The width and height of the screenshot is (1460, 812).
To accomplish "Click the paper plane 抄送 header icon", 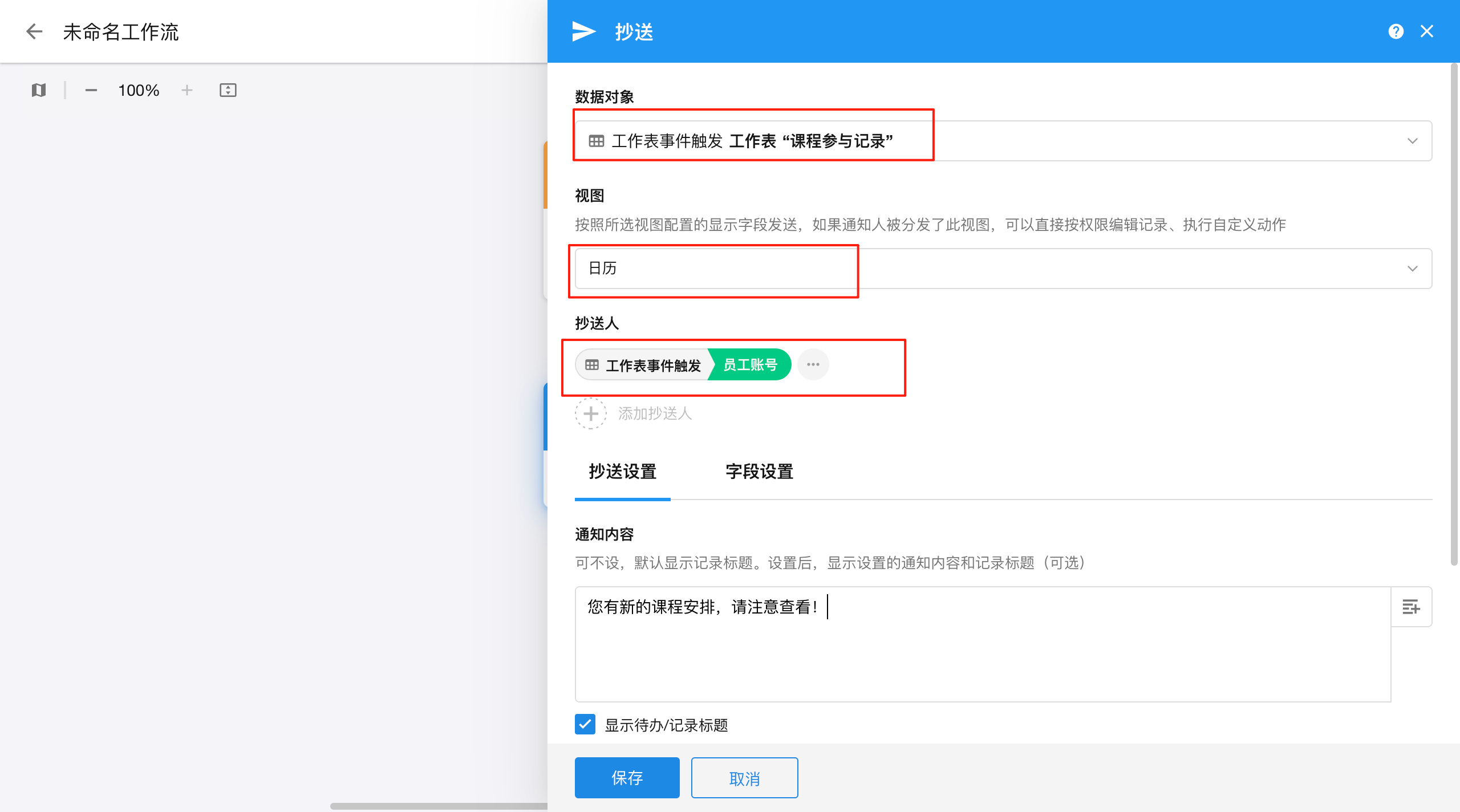I will (584, 31).
